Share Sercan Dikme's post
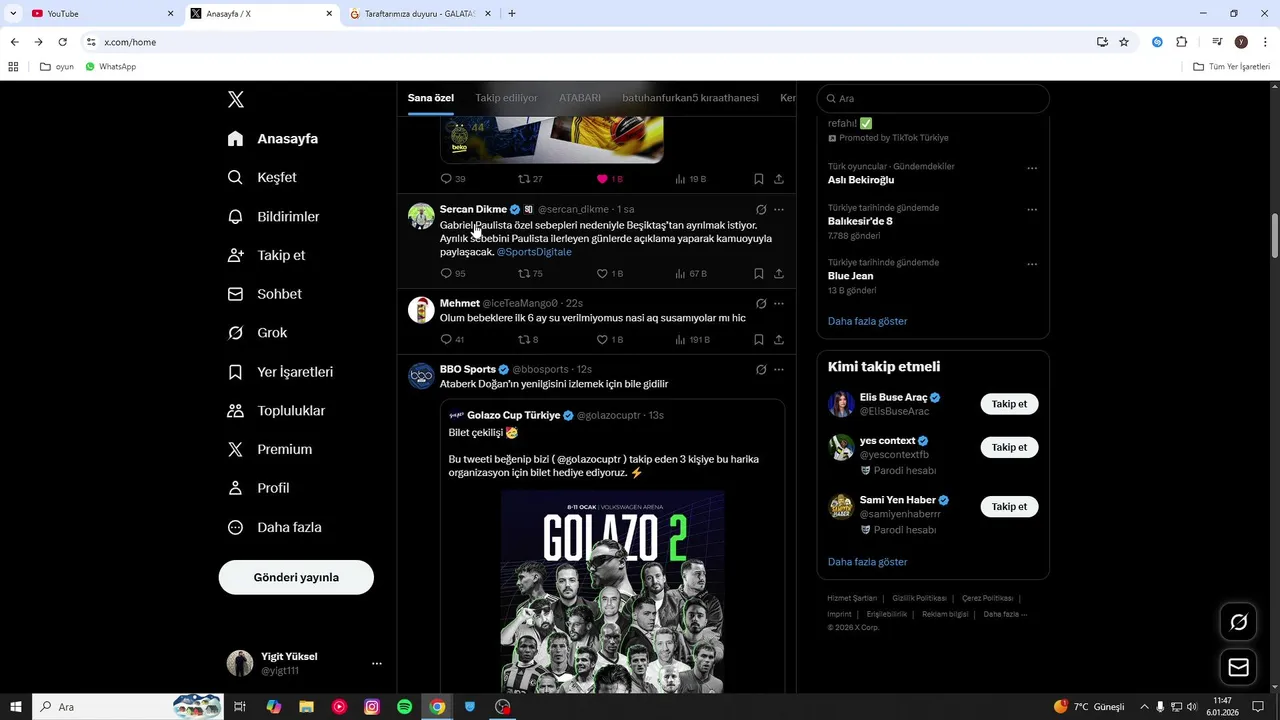Screen dimensions: 1280x720 pyautogui.click(x=779, y=273)
